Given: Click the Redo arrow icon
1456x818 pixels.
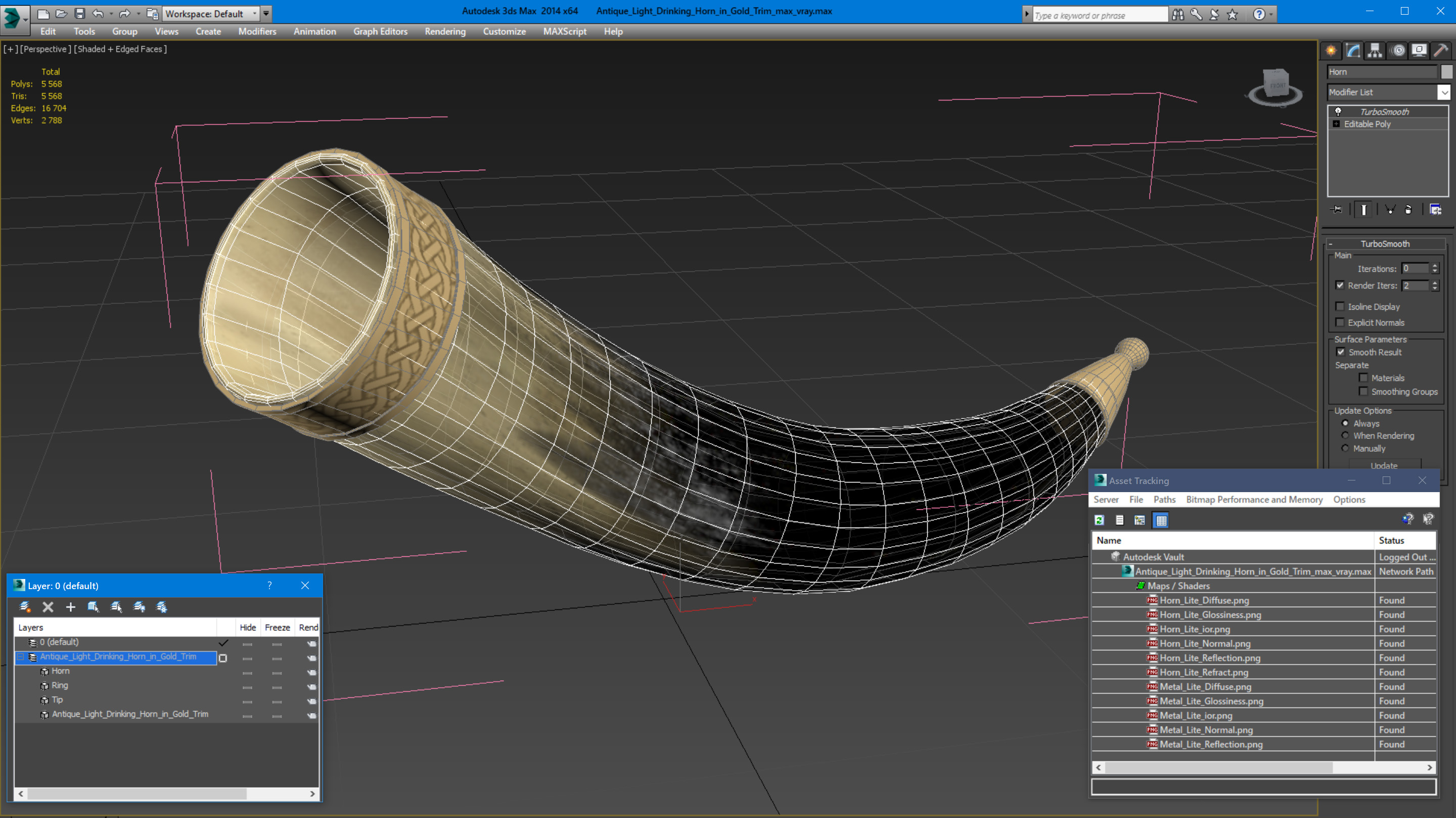Looking at the screenshot, I should coord(125,14).
